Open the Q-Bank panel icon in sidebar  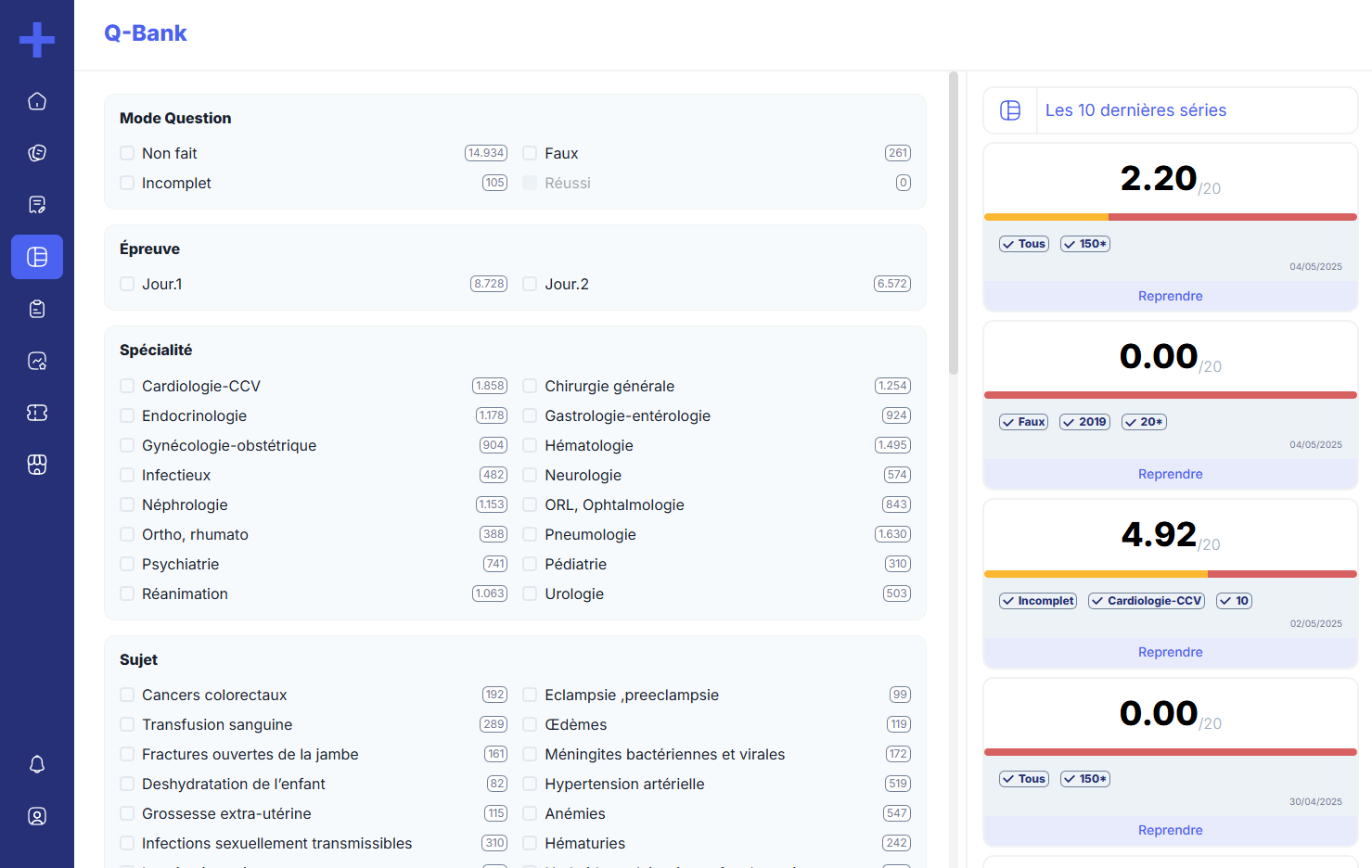point(37,257)
